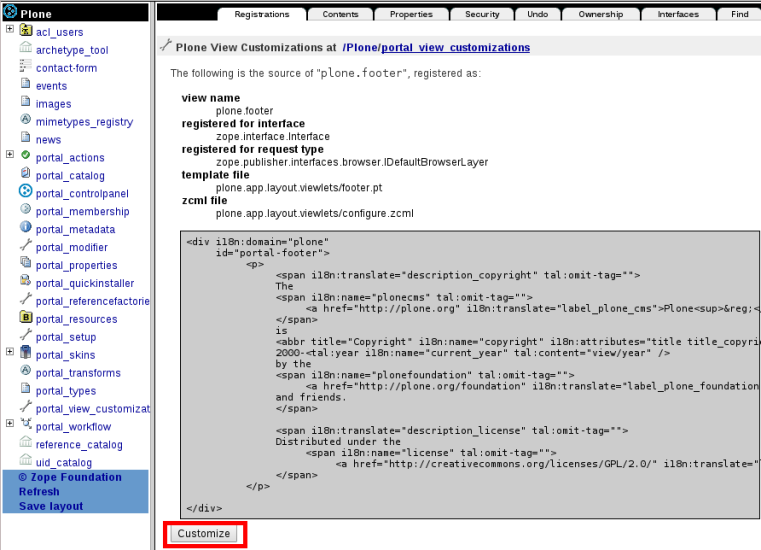The width and height of the screenshot is (761, 550).
Task: Click the Save layout link
Action: point(50,506)
